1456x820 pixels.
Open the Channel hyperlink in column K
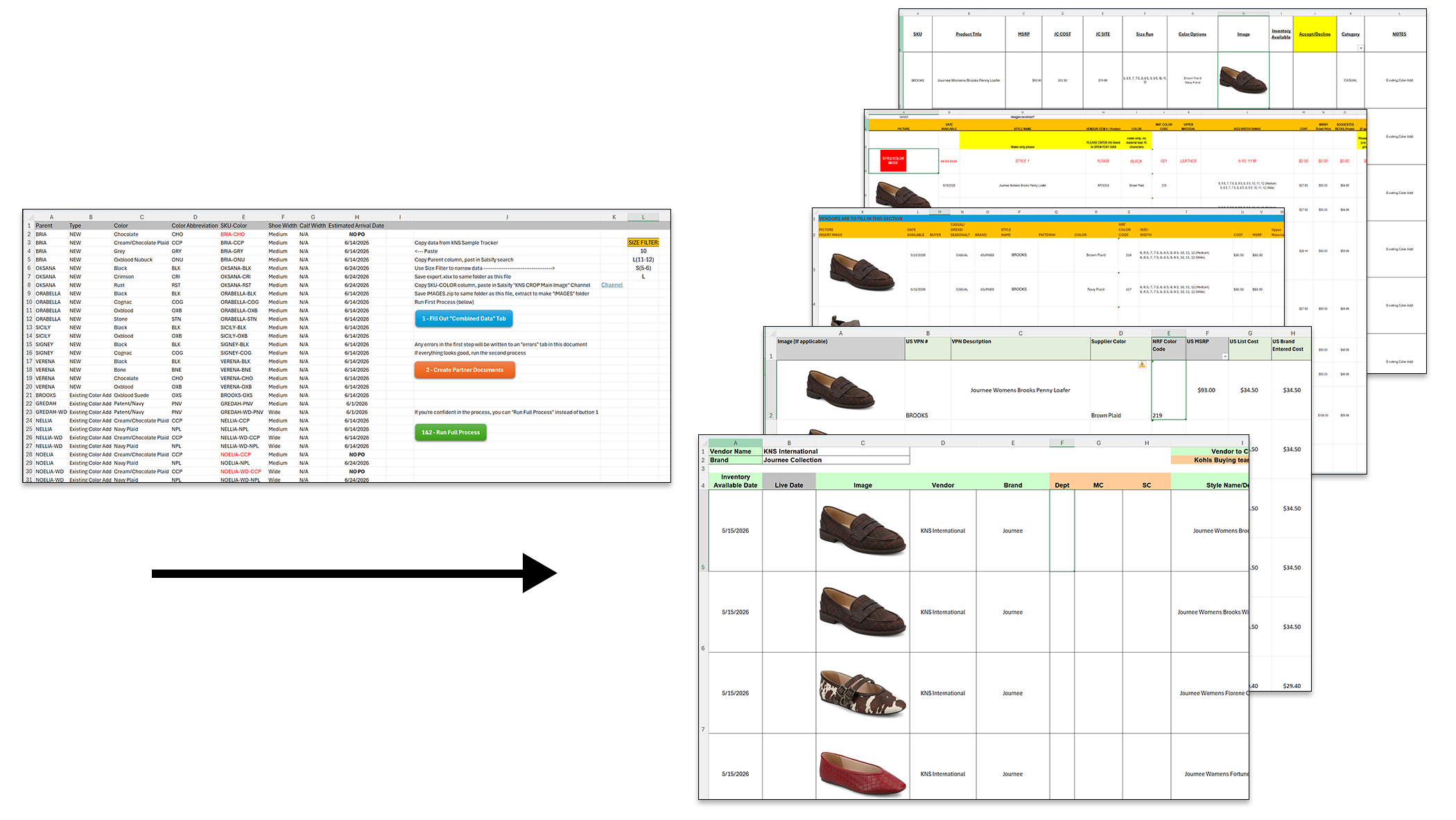(612, 285)
